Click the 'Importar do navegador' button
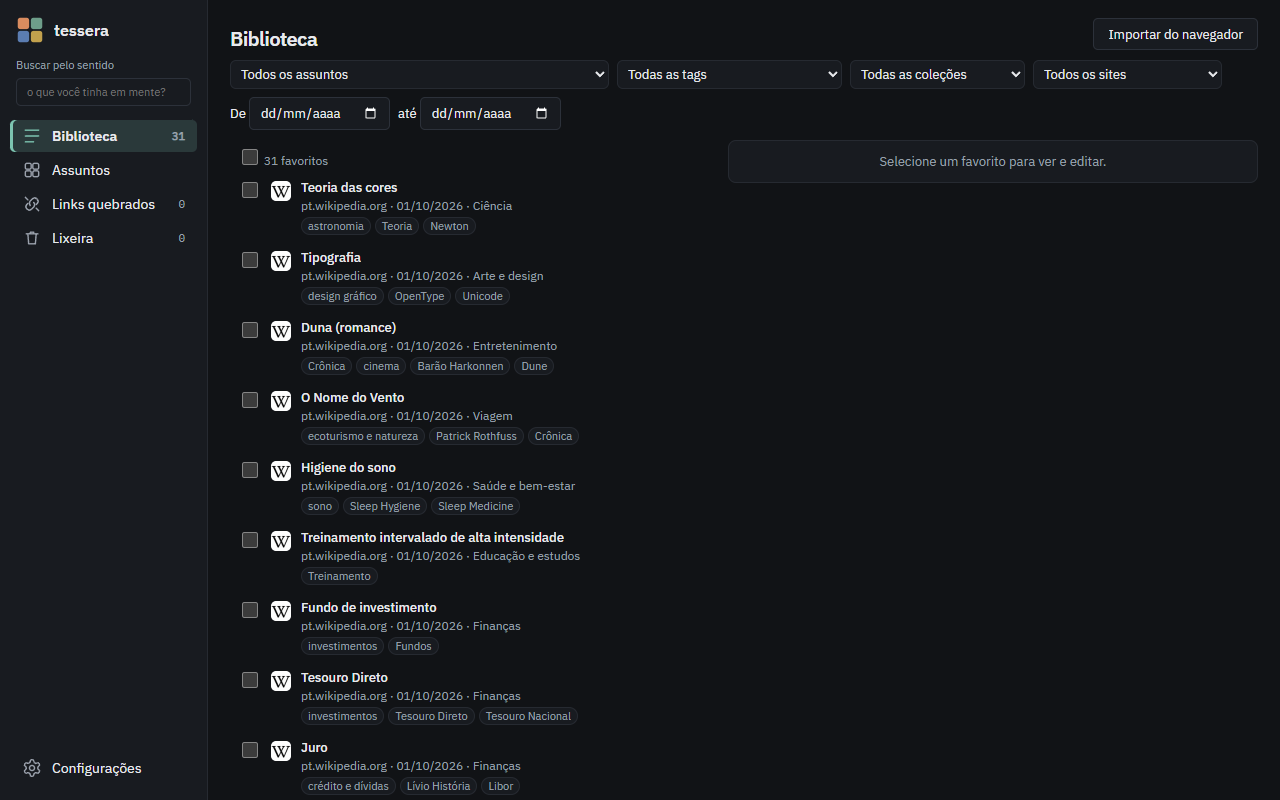1280x800 pixels. (x=1175, y=34)
